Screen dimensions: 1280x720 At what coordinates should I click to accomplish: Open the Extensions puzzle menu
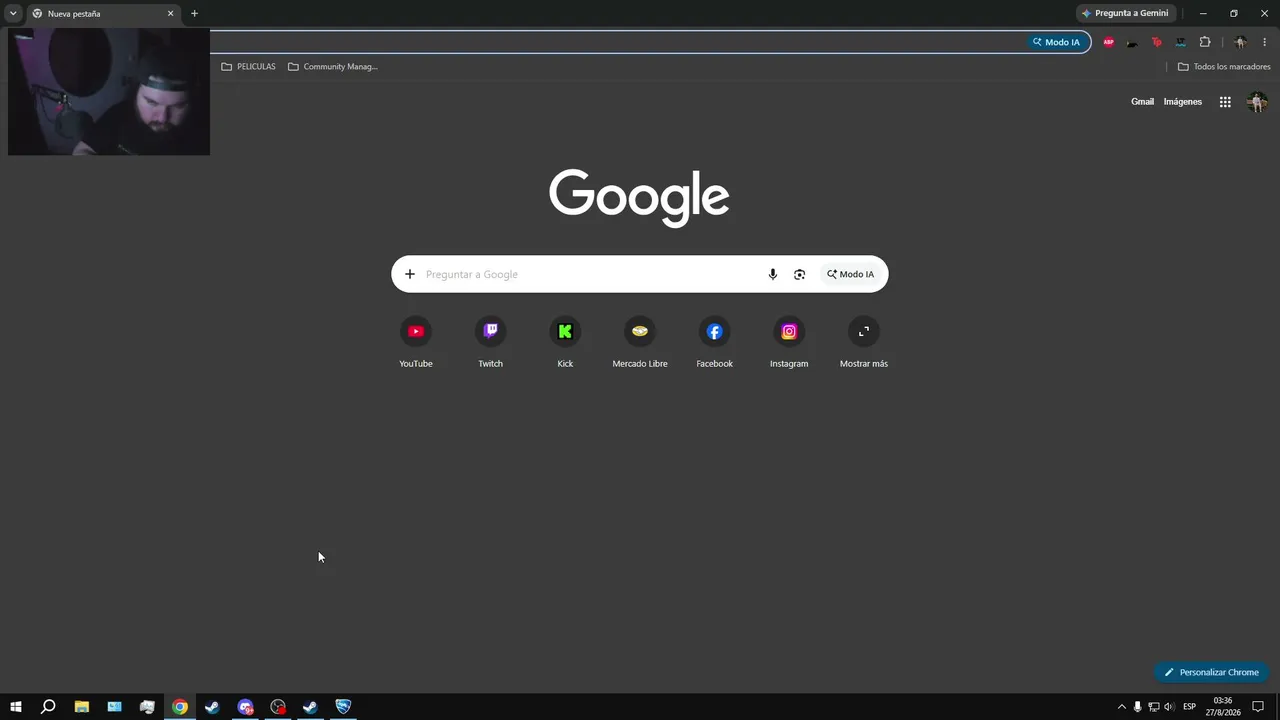(1205, 42)
